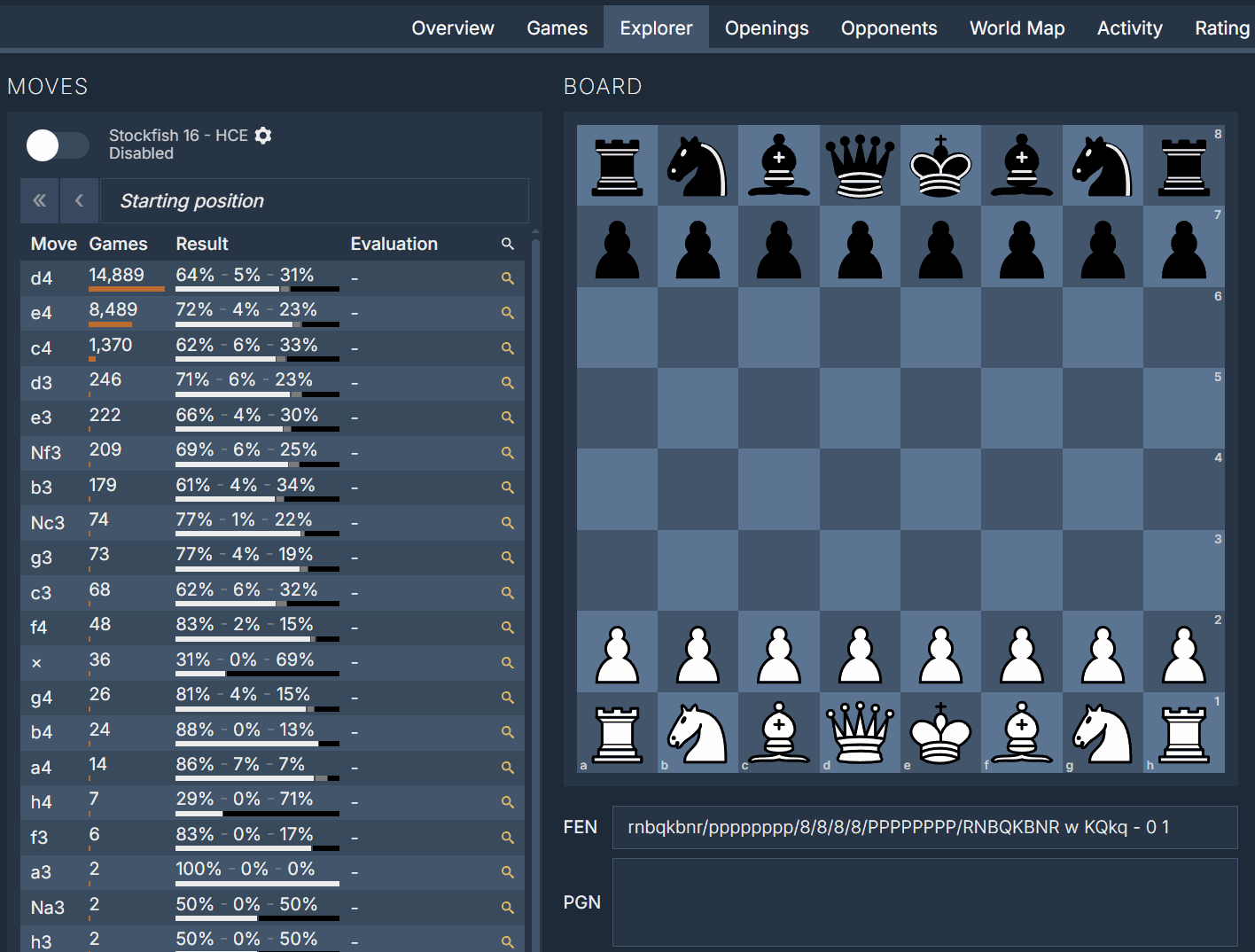Click the moves list scrollbar

pyautogui.click(x=535, y=589)
